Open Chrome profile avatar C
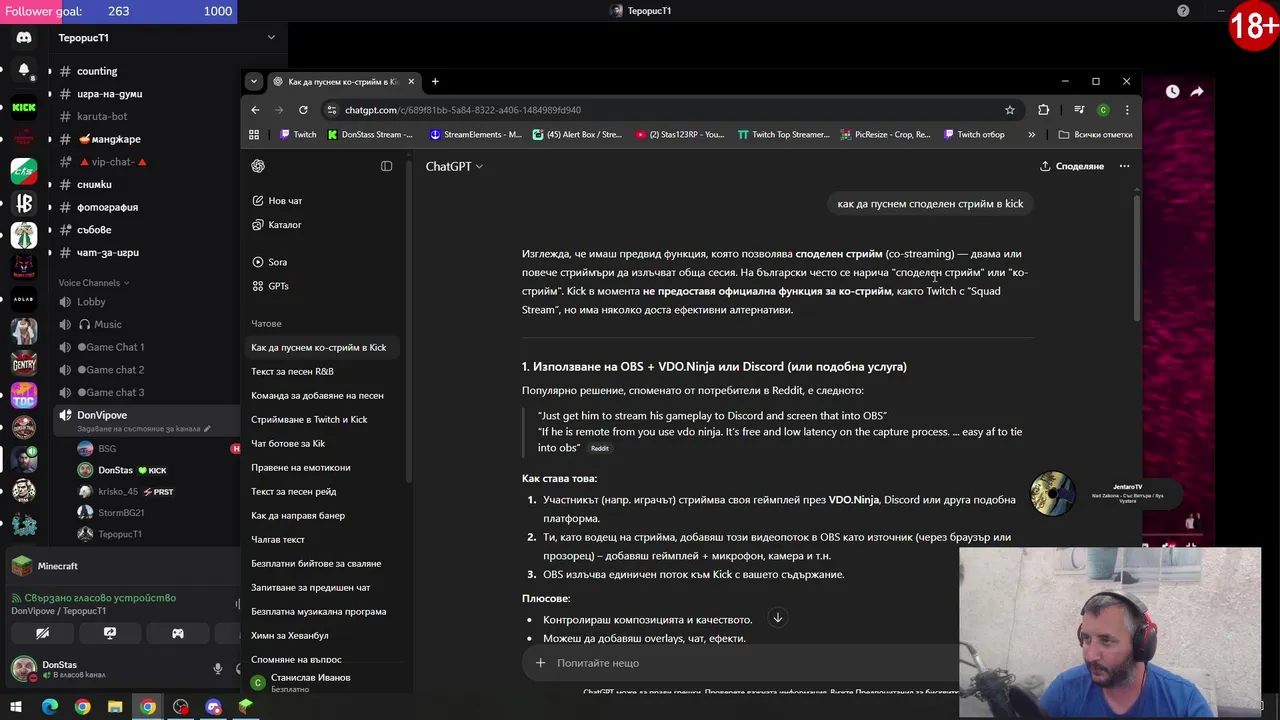This screenshot has height=720, width=1280. [1103, 110]
